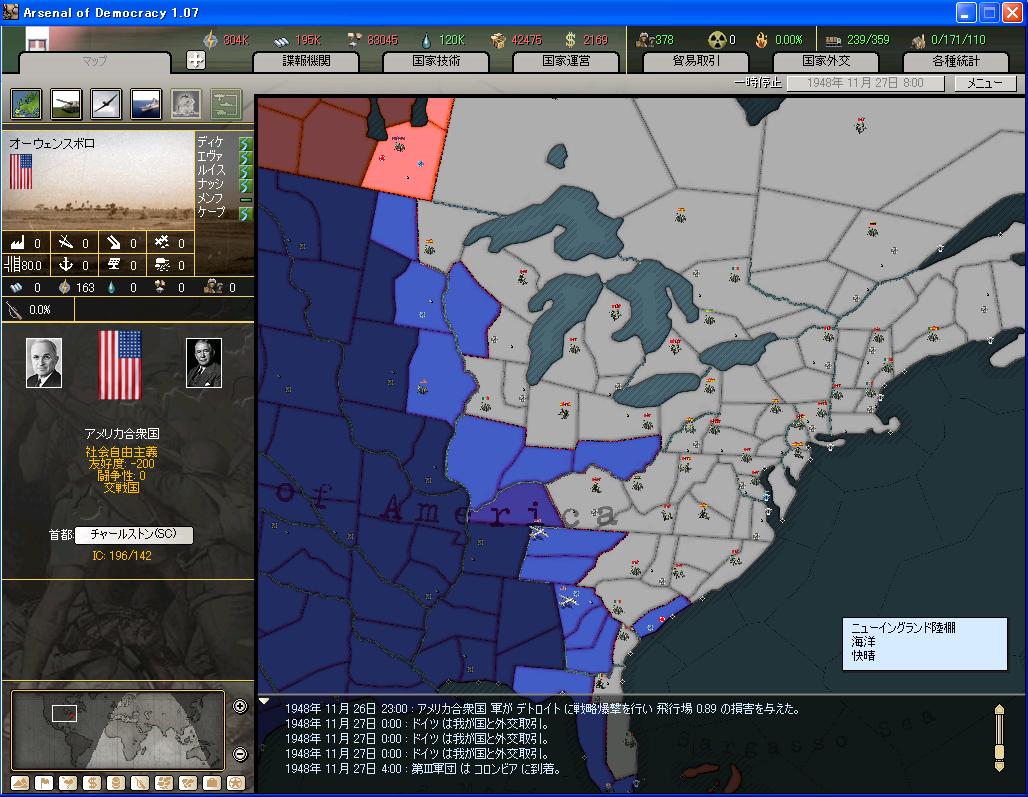
Task: Click the energy lightning icon in top bar
Action: tap(210, 40)
